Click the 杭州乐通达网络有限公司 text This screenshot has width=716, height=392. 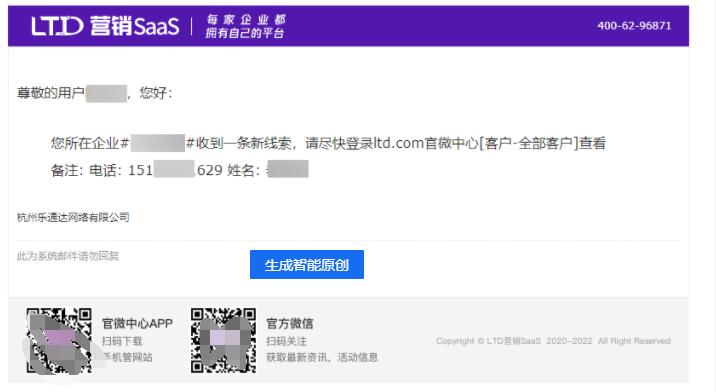pyautogui.click(x=73, y=217)
